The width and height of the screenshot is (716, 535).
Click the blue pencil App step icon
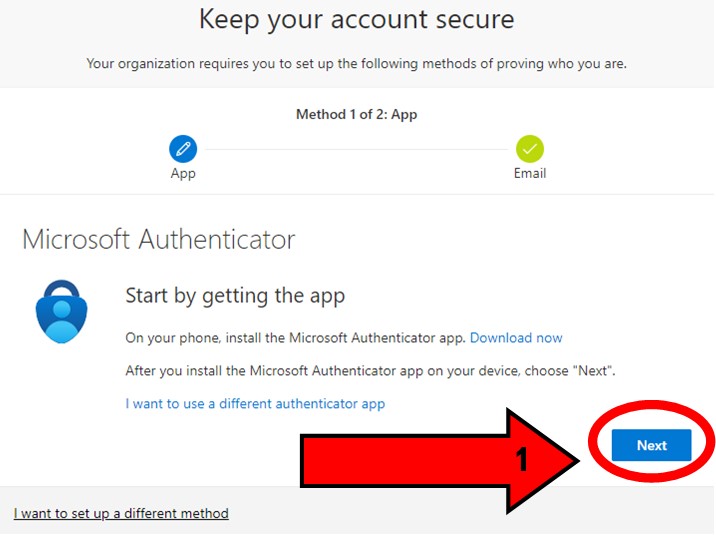click(183, 149)
